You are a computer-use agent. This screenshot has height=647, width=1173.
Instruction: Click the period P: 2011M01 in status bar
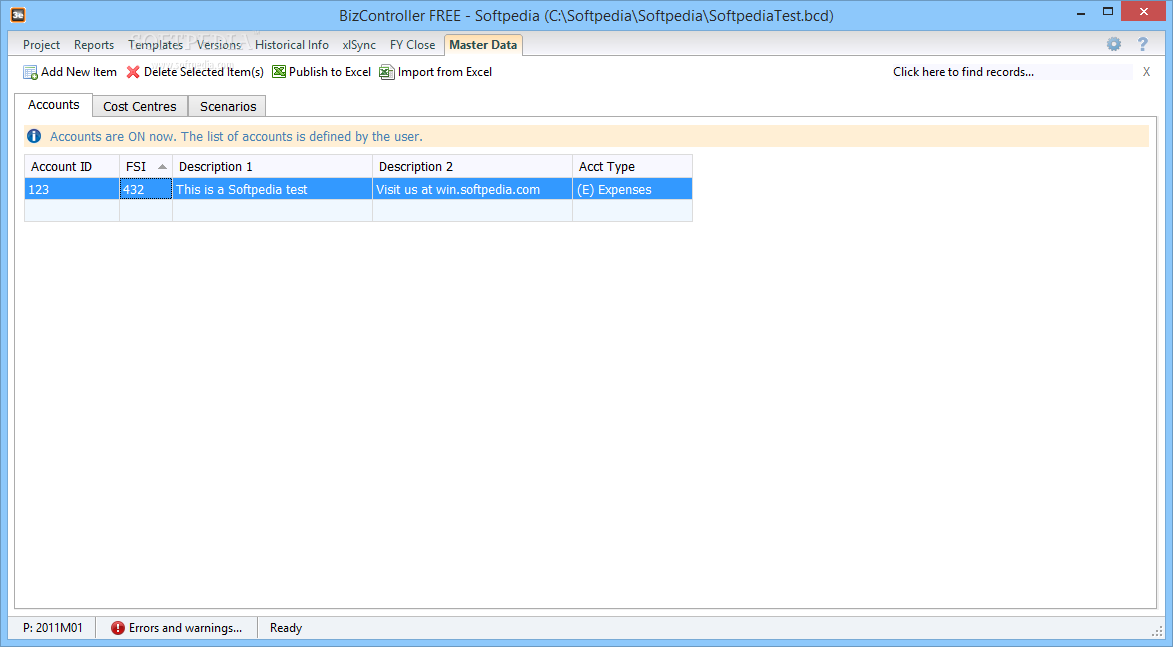coord(52,628)
